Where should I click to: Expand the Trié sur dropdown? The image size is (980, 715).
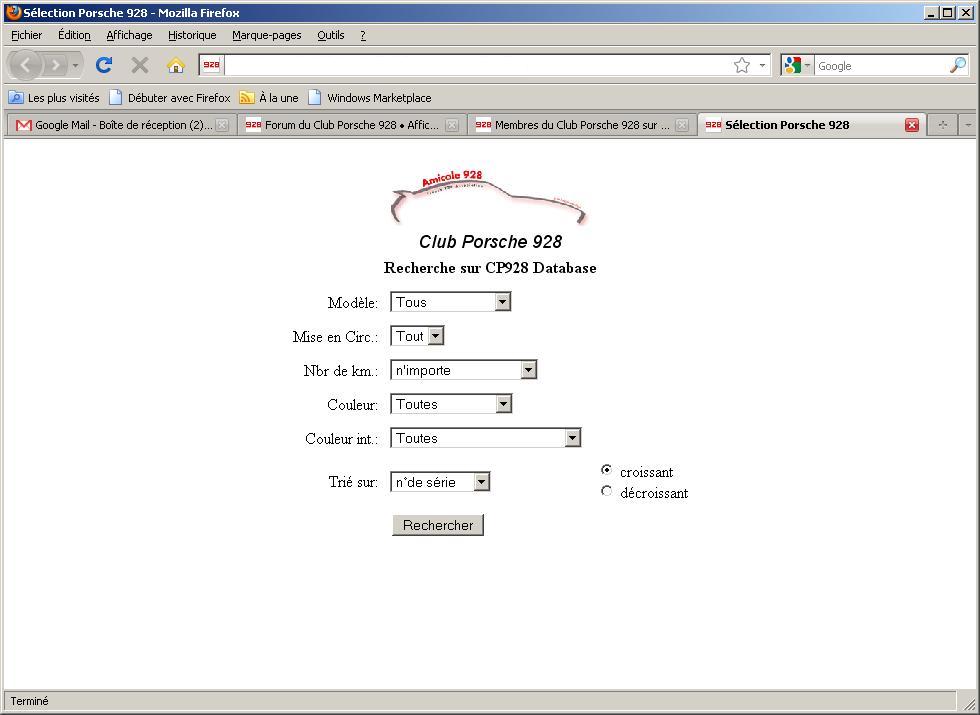click(x=441, y=482)
